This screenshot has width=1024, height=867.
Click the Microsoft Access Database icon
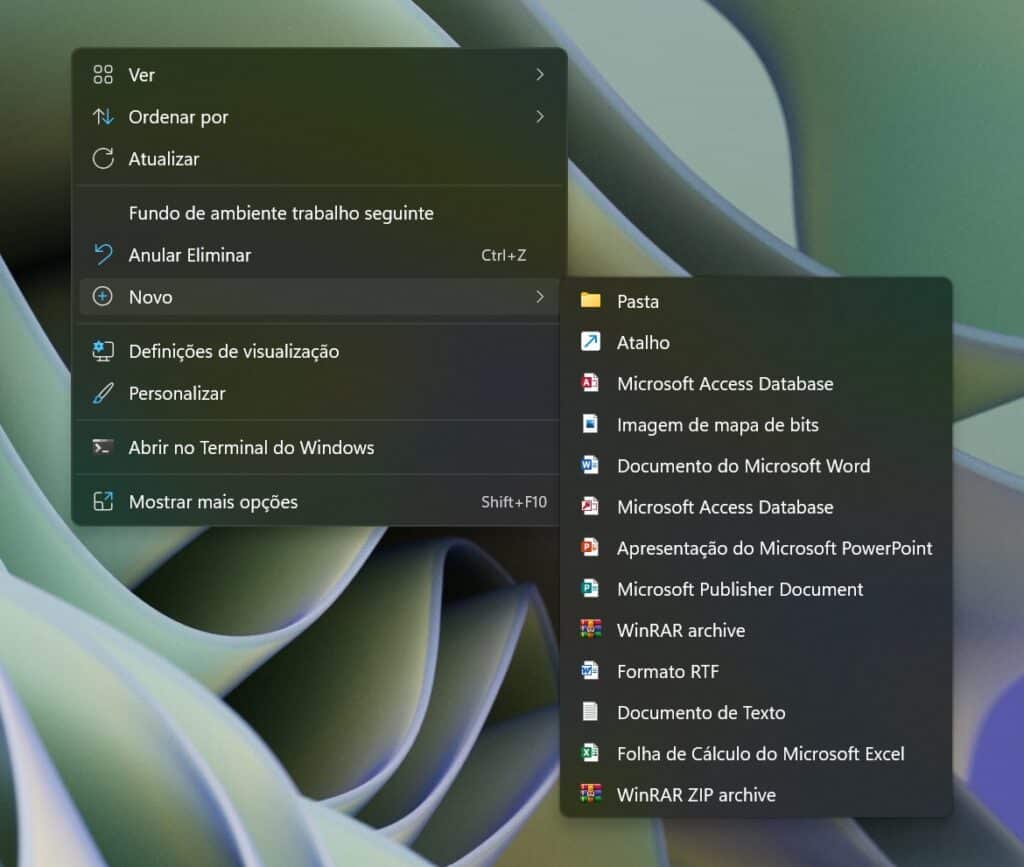[589, 383]
